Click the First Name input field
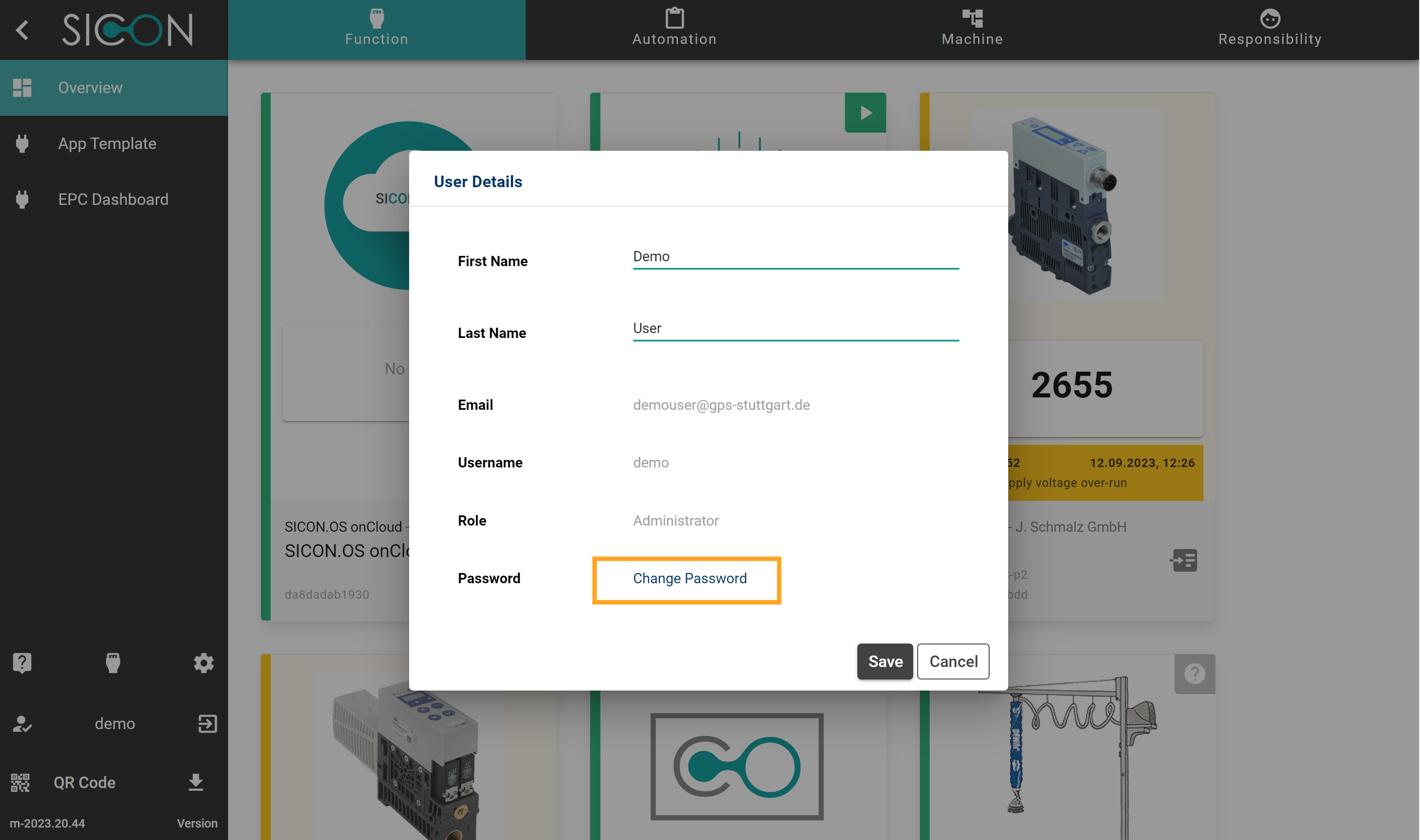The image size is (1420, 840). pyautogui.click(x=796, y=257)
